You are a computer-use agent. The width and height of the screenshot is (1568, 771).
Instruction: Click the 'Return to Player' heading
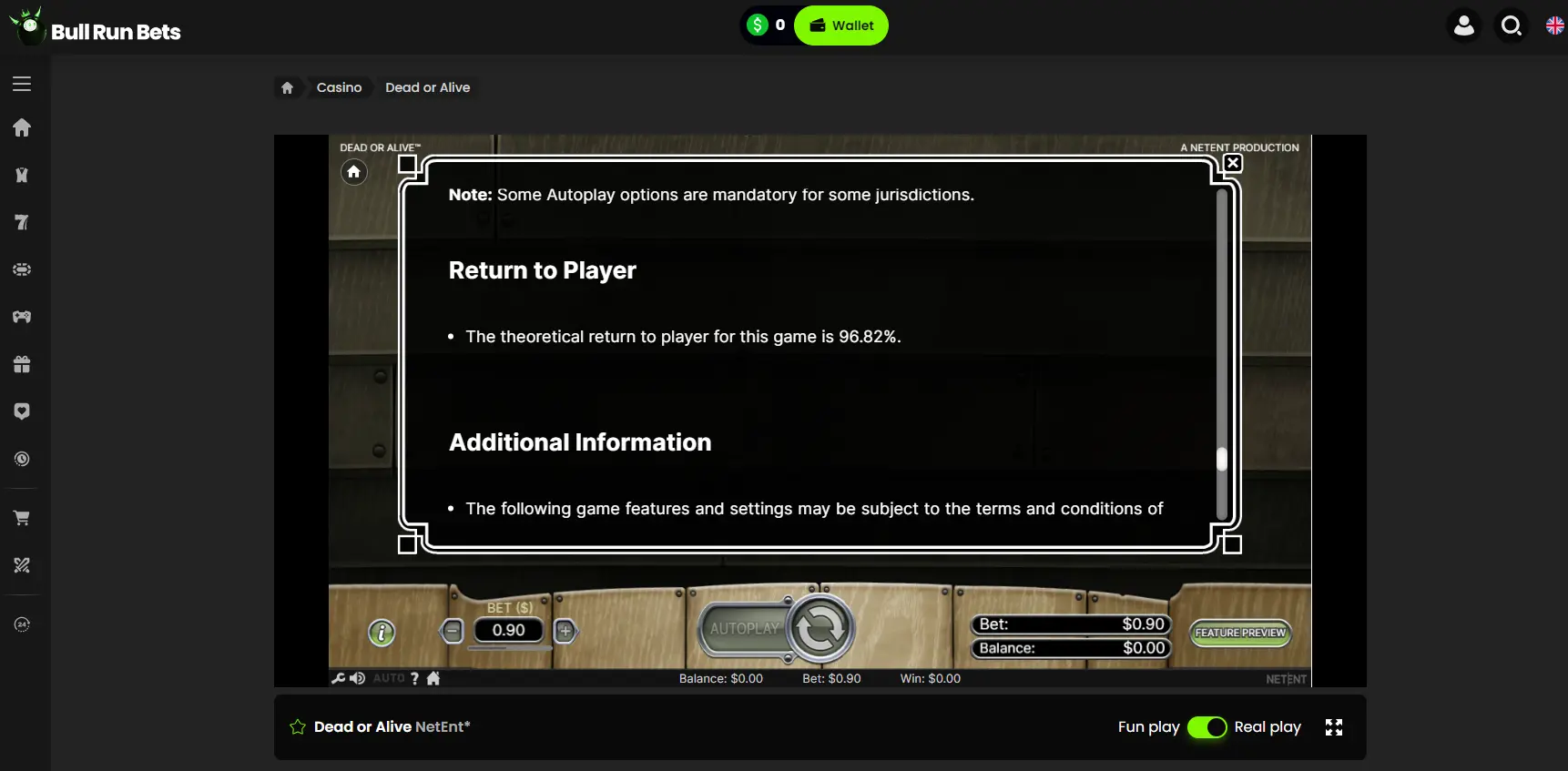(543, 270)
